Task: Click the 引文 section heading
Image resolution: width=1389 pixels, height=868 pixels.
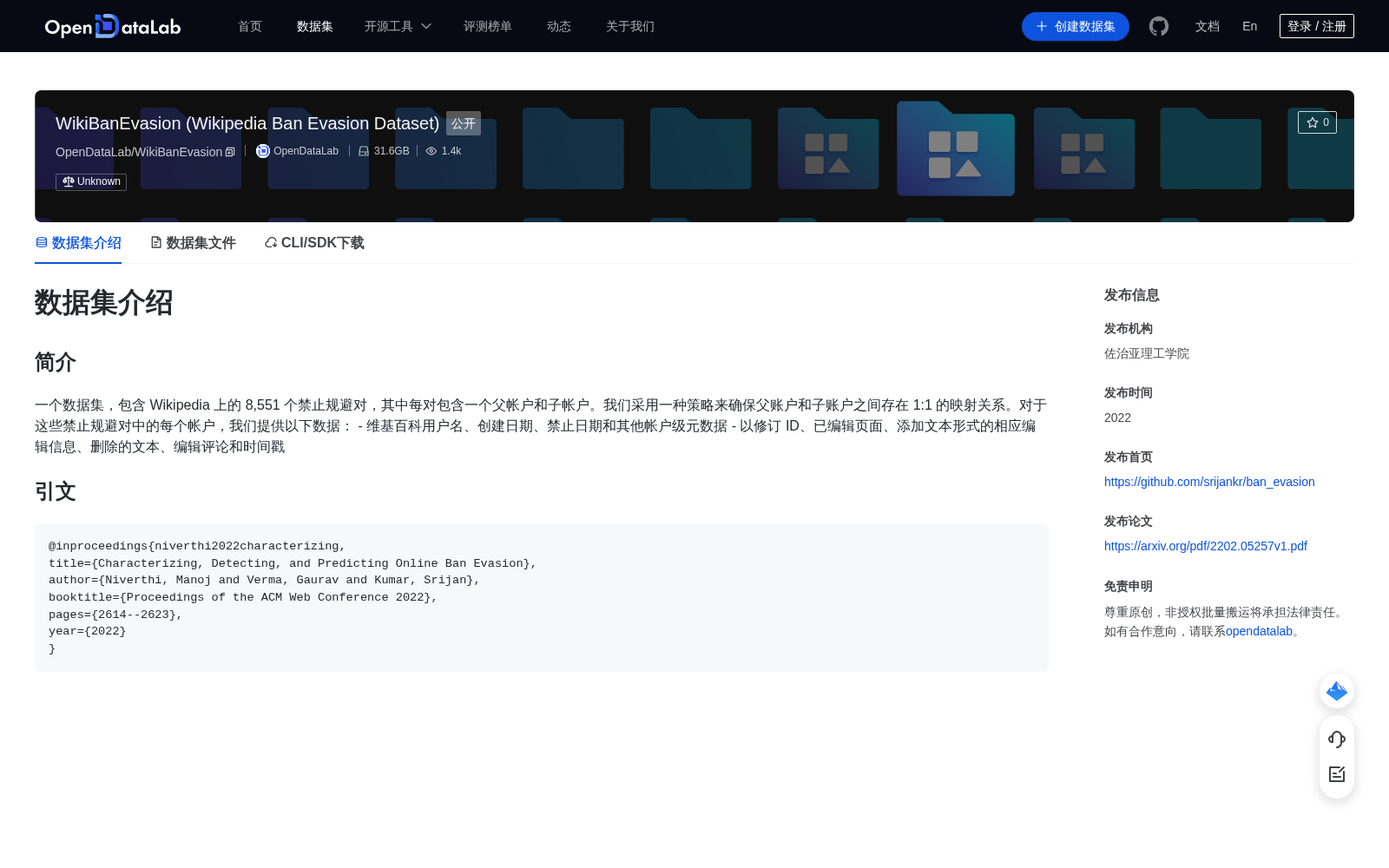Action: 56,491
